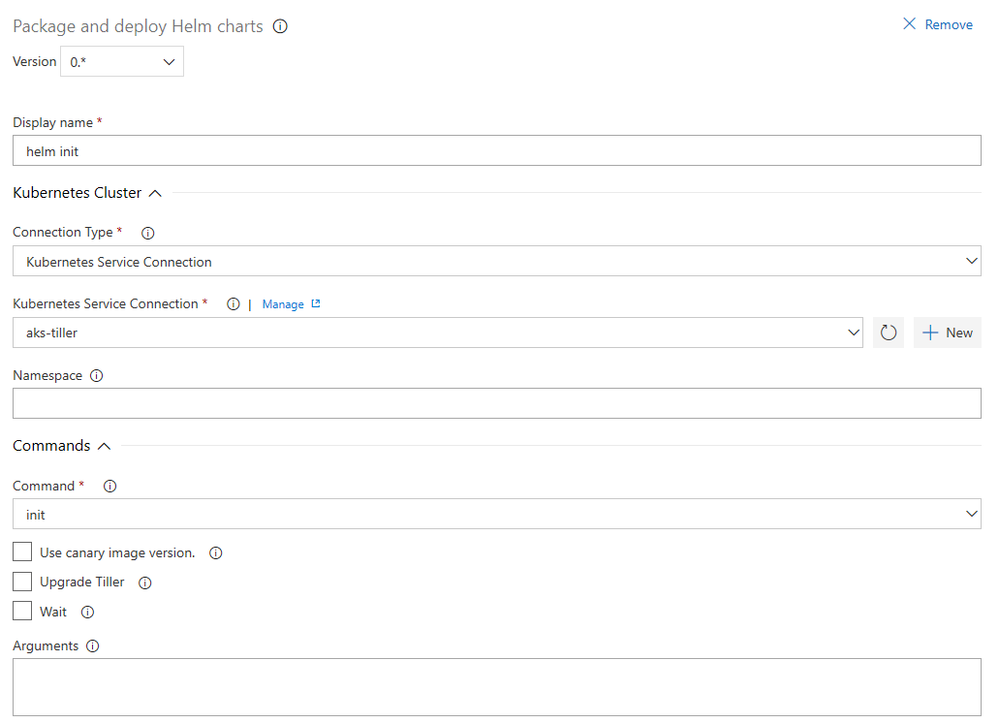Open the Command dropdown showing init
This screenshot has width=999, height=728.
(497, 514)
